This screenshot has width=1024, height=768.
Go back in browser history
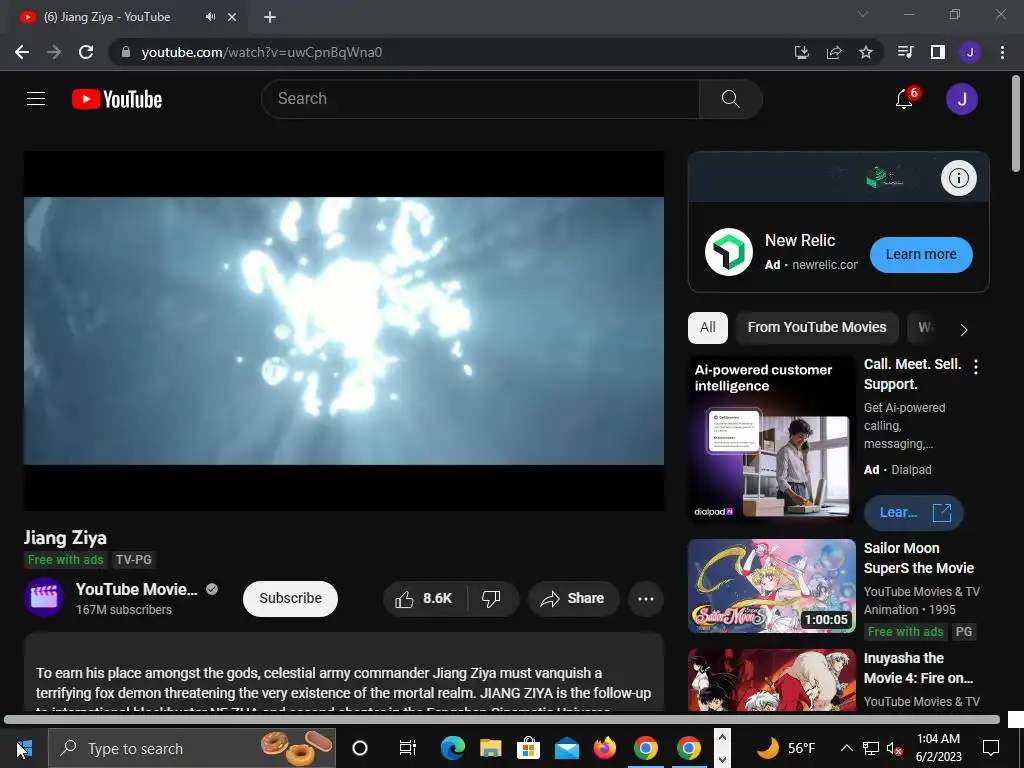pyautogui.click(x=22, y=52)
